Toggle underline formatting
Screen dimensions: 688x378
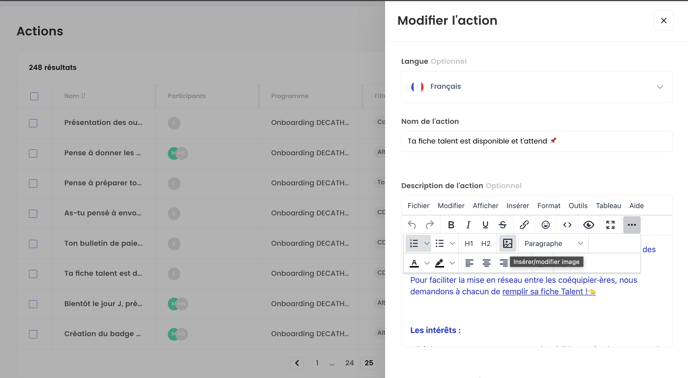[x=485, y=225]
